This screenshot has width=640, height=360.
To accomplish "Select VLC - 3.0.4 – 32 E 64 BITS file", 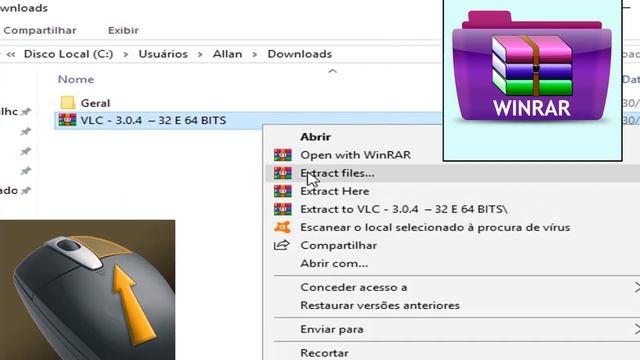I will point(153,120).
